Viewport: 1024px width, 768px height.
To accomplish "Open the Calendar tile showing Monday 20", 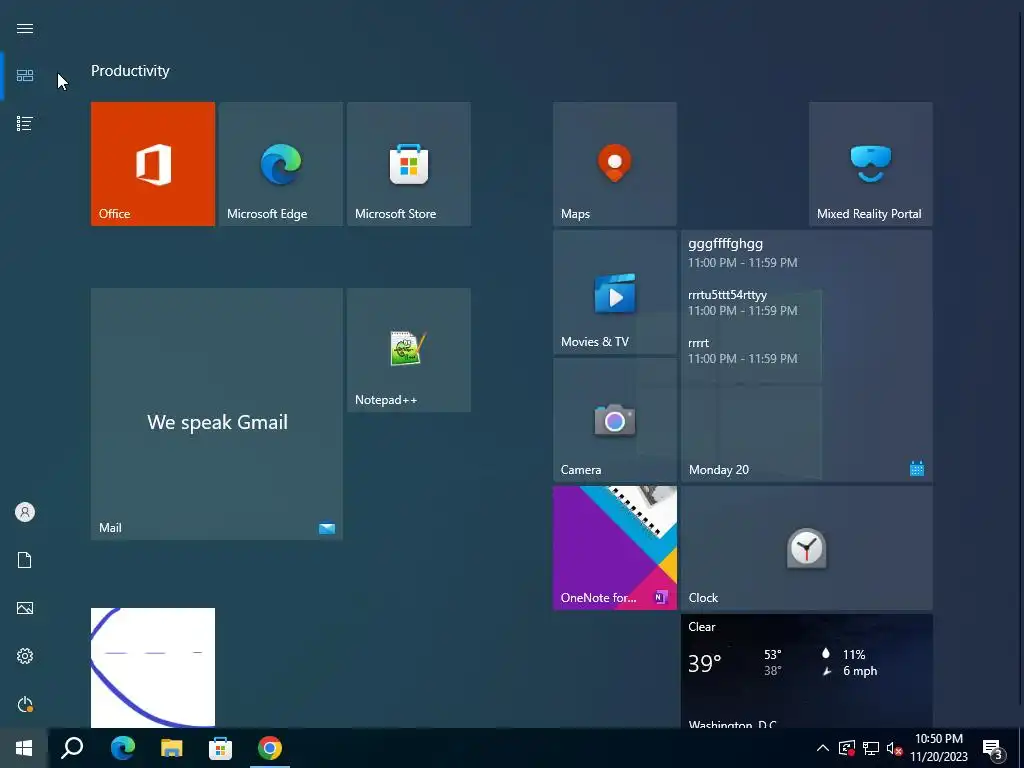I will point(807,356).
